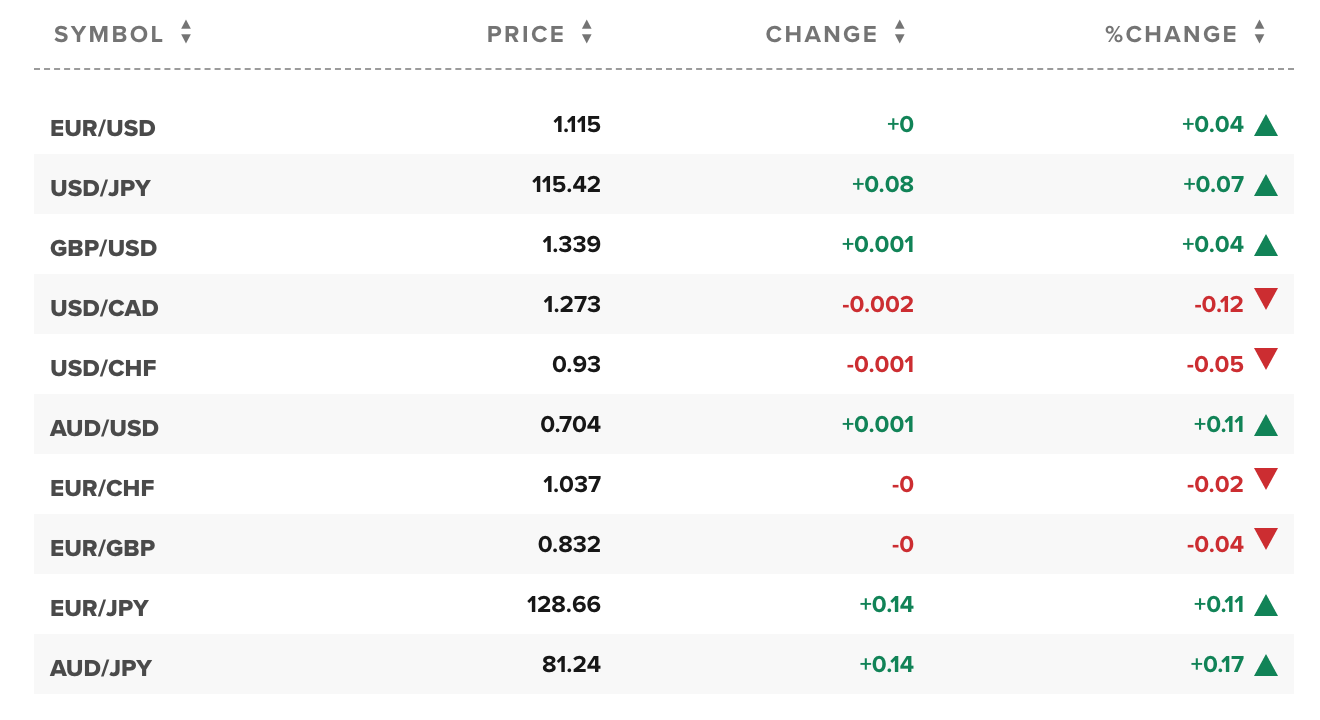Select the GBP/USD symbol link

(x=103, y=248)
